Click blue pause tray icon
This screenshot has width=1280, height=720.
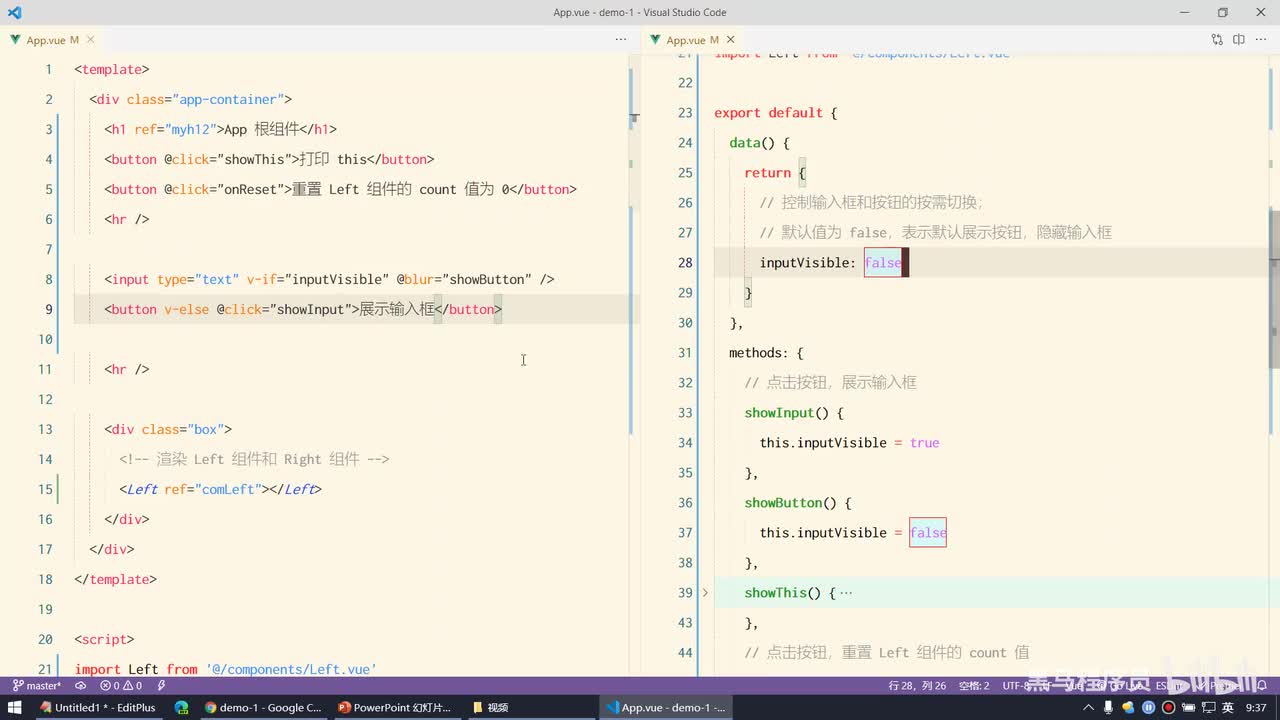[x=1149, y=707]
